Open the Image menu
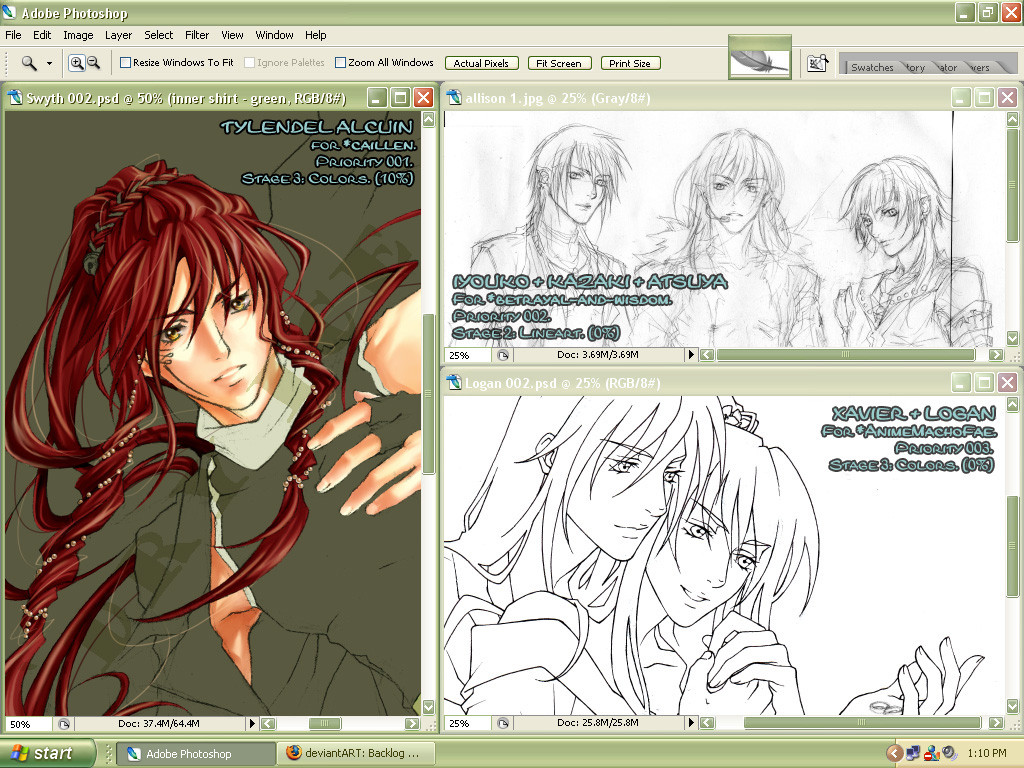1024x768 pixels. coord(78,35)
